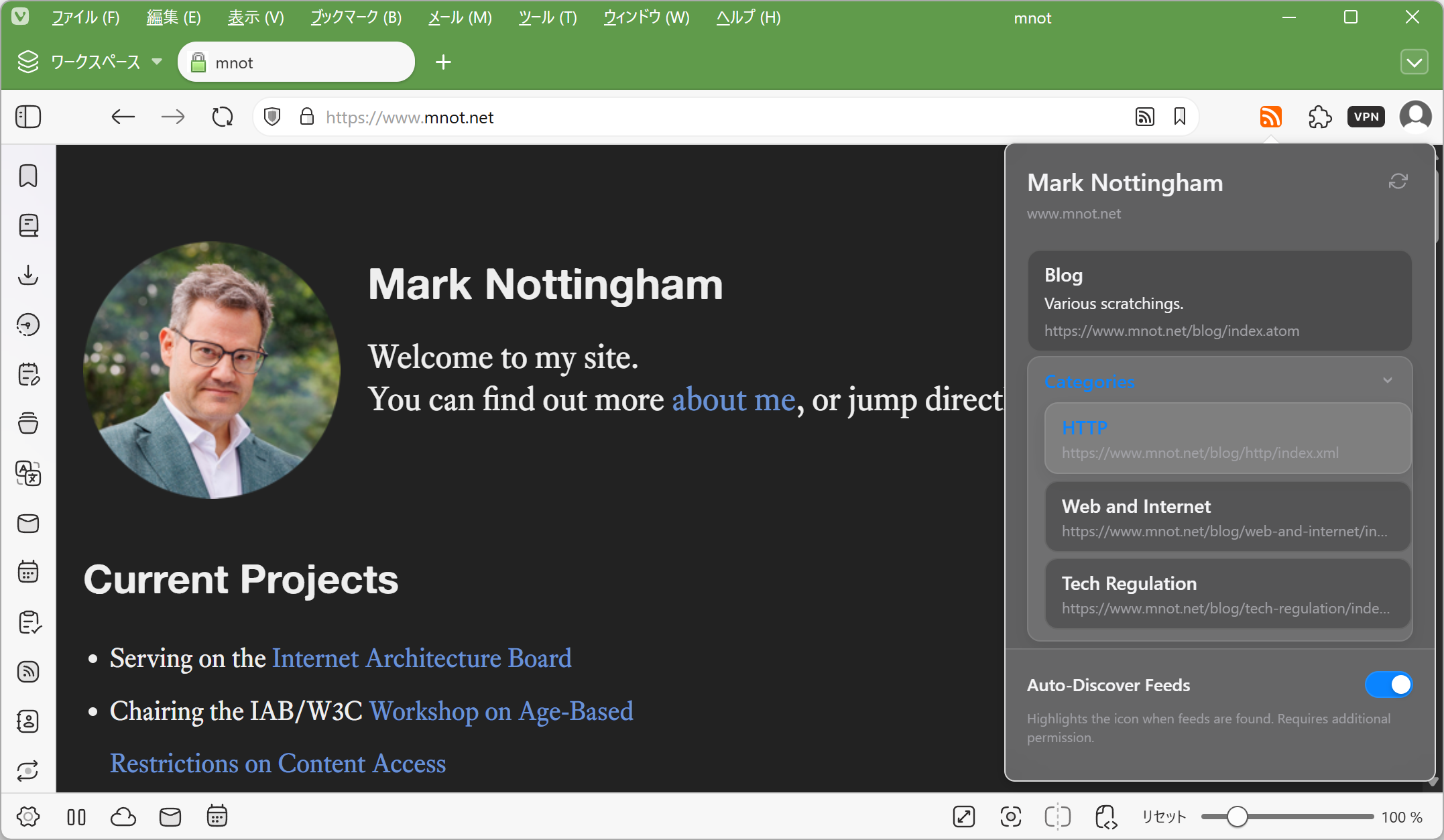This screenshot has width=1444, height=840.
Task: Open the Downloads panel in sidebar
Action: 28,275
